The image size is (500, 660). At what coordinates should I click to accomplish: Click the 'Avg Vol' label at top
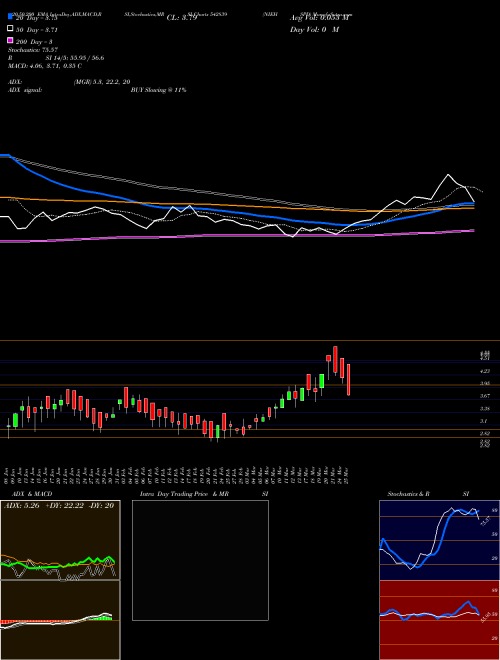320,17
